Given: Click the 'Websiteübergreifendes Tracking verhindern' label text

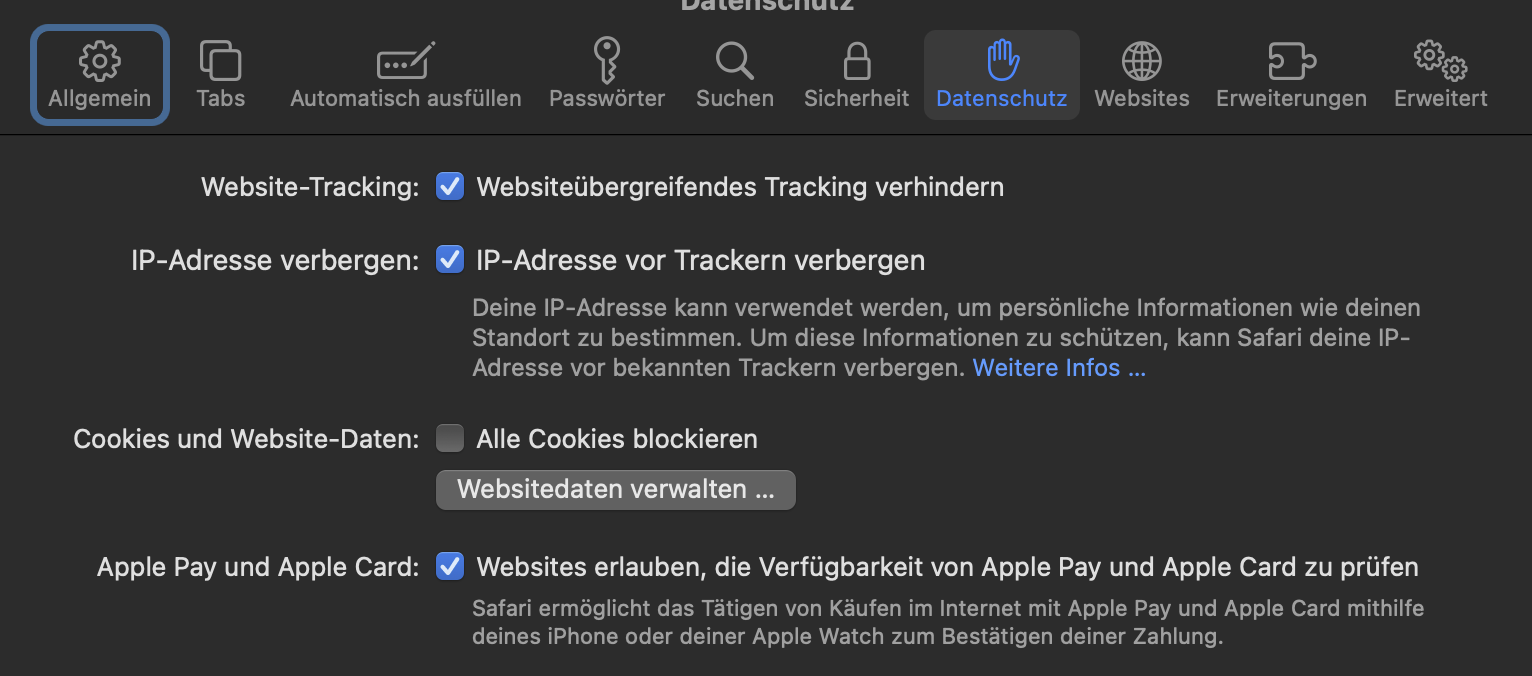Looking at the screenshot, I should pyautogui.click(x=740, y=187).
